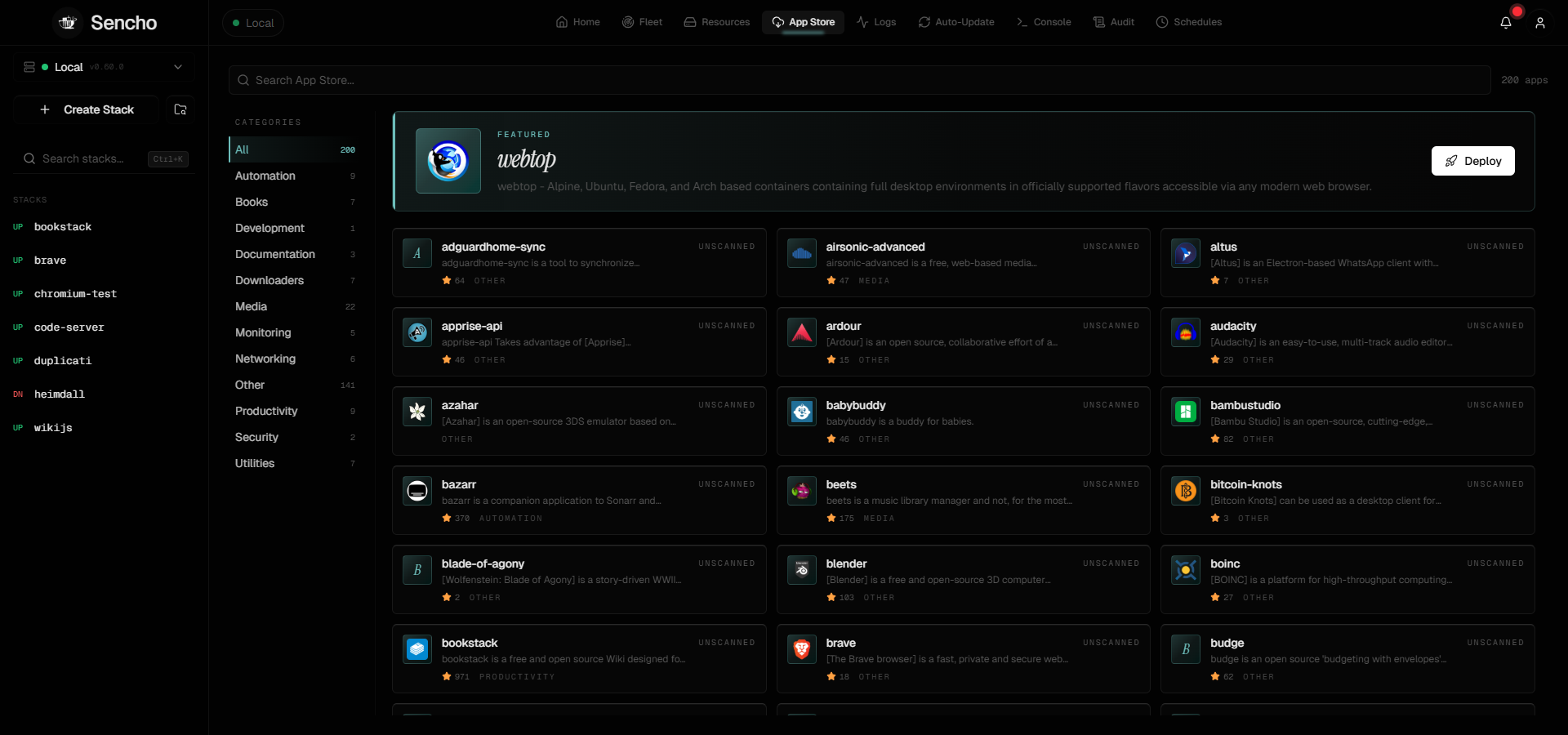Click the babybuddy app icon
The height and width of the screenshot is (735, 1568).
pos(802,412)
